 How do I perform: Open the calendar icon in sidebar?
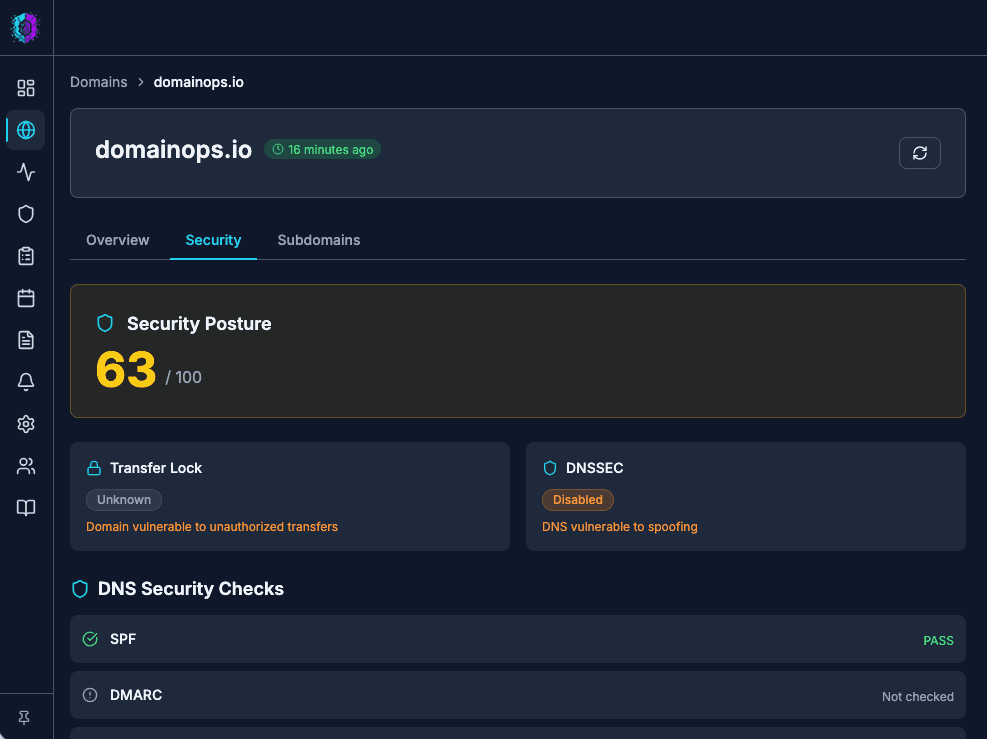coord(26,298)
